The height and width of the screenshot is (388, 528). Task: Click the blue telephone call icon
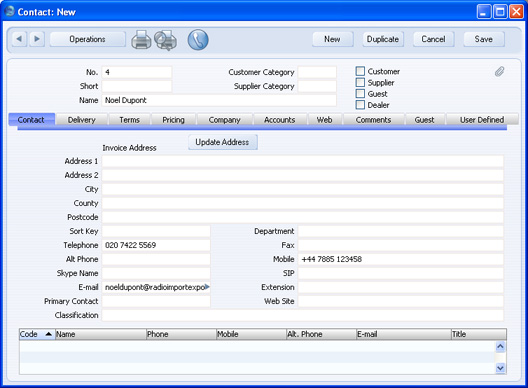coord(198,40)
